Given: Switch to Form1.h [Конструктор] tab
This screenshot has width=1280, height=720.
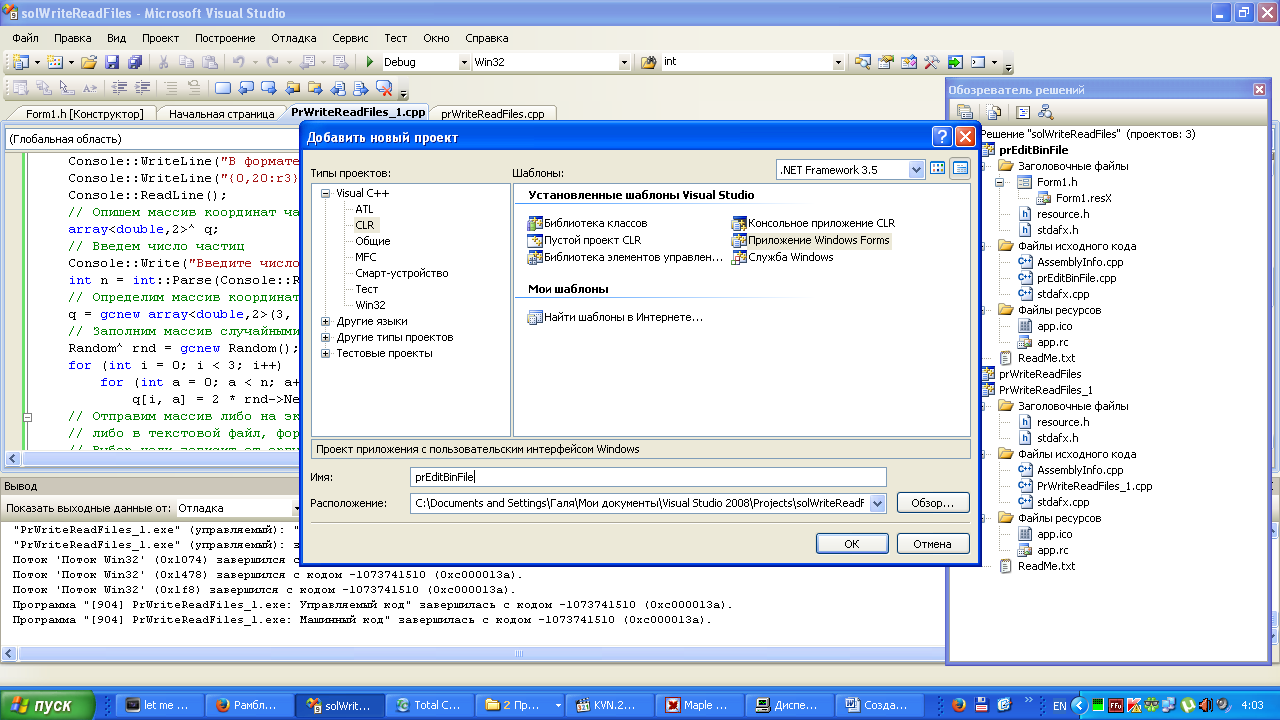Looking at the screenshot, I should tap(85, 114).
